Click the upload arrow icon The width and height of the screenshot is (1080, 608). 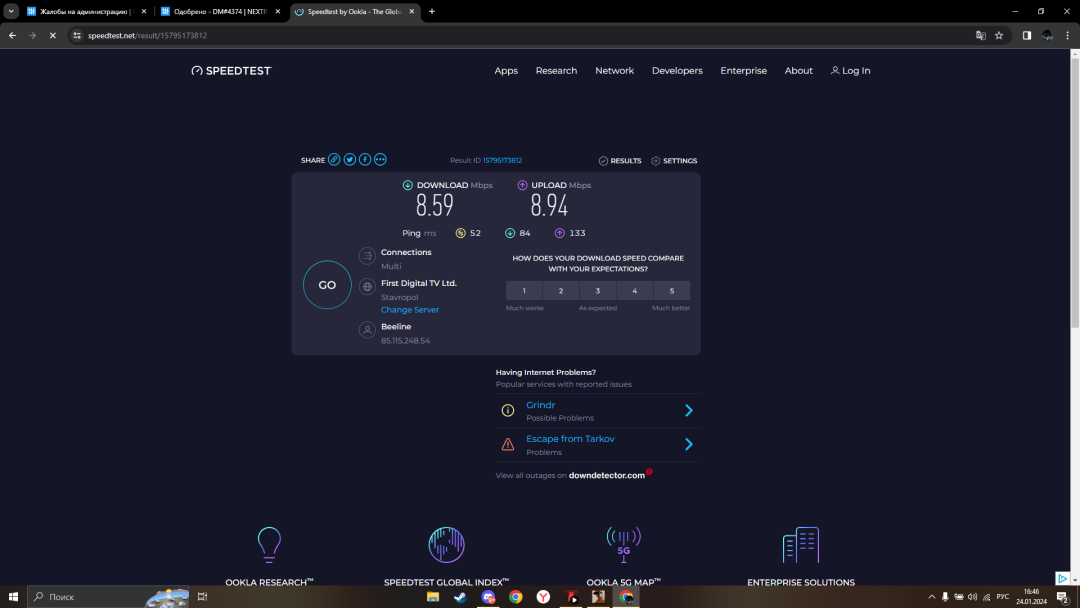[x=522, y=185]
